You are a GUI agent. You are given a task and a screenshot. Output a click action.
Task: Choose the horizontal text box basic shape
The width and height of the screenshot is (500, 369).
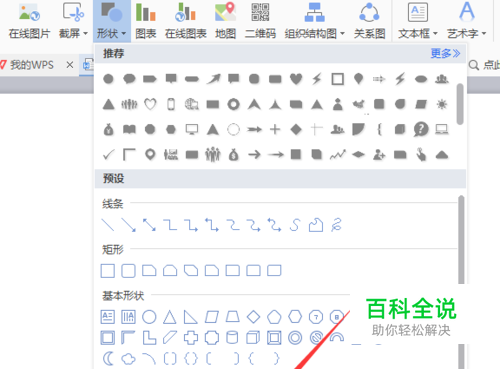coord(108,317)
